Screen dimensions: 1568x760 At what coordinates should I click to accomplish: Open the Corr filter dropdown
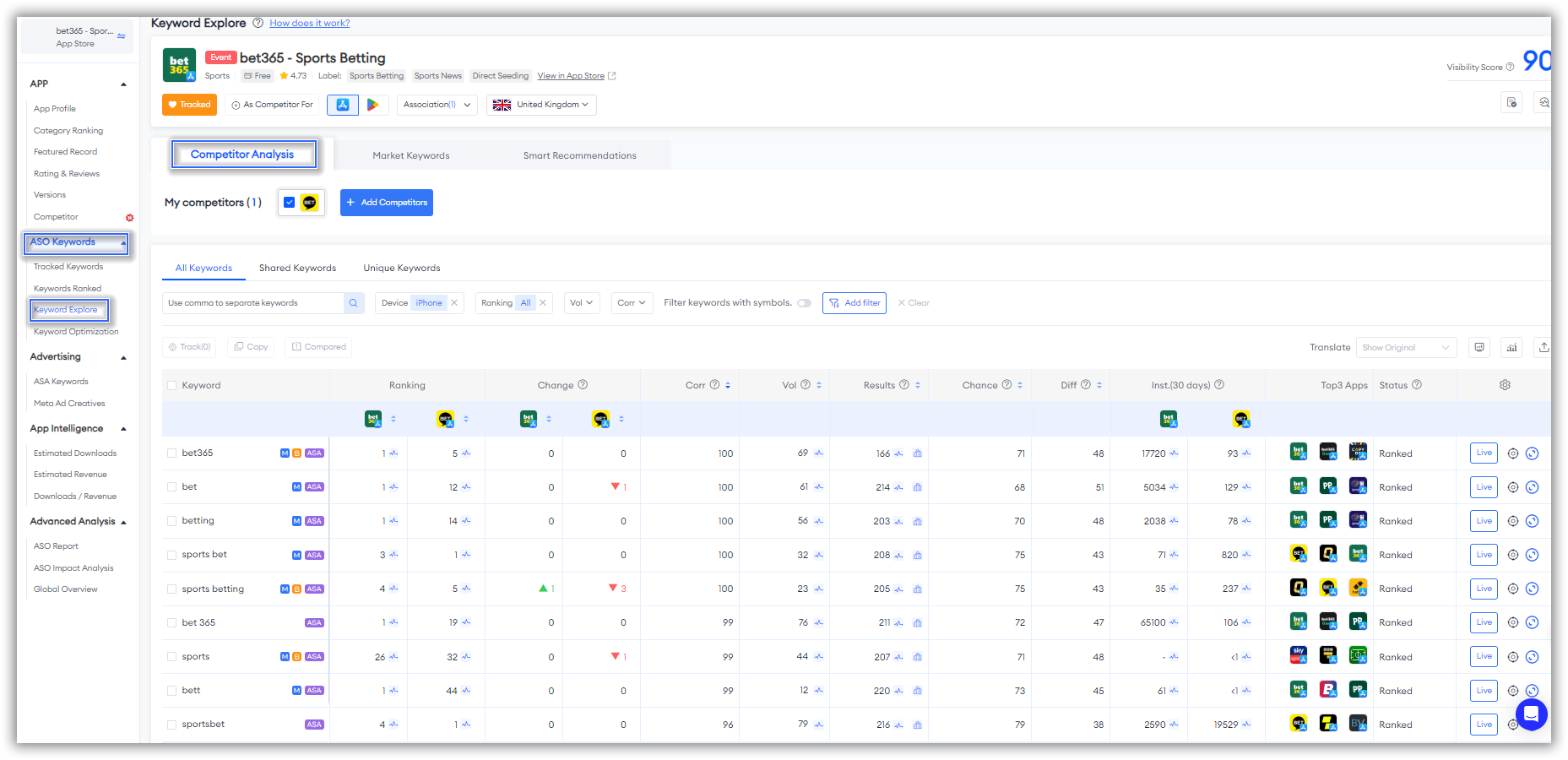(x=632, y=303)
